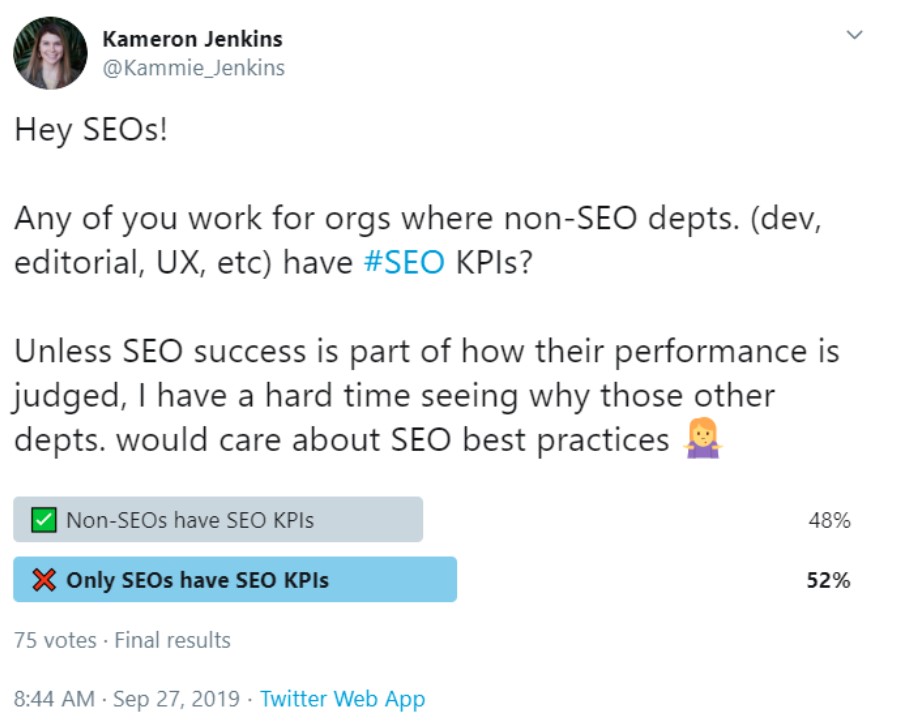
Task: Click the 48% poll result
Action: [830, 520]
